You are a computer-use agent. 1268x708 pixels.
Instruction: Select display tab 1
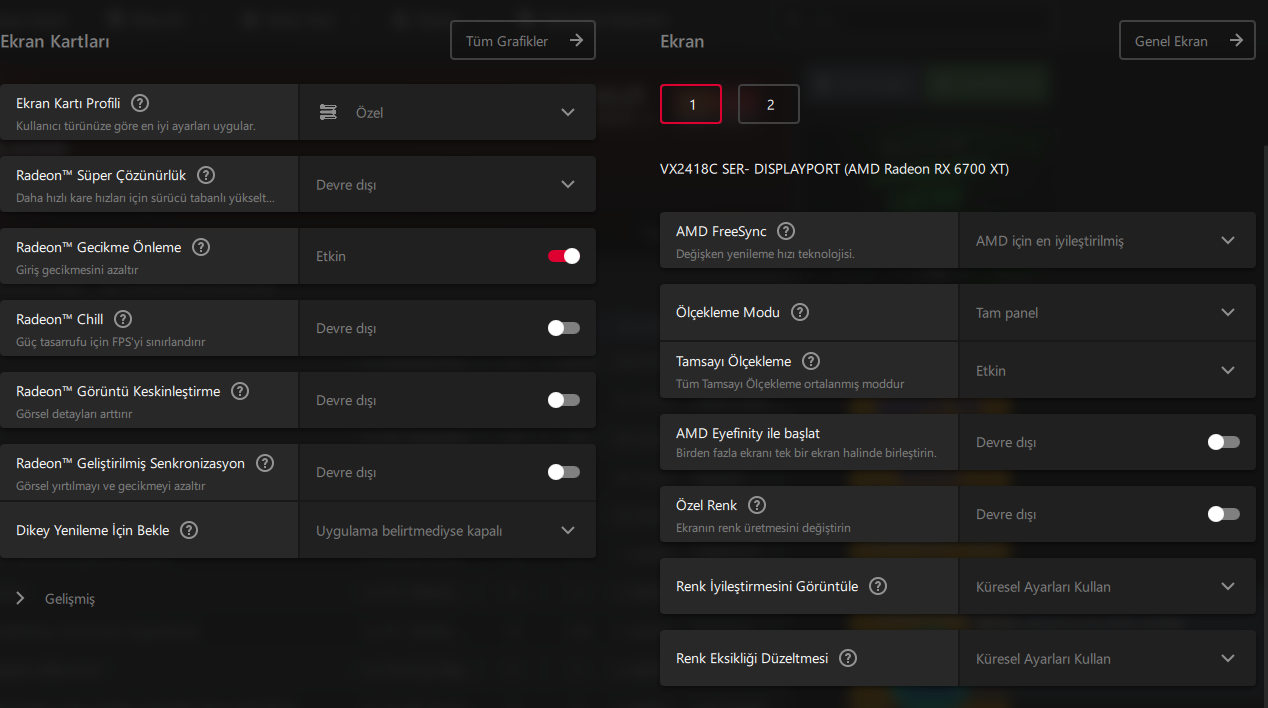[691, 104]
